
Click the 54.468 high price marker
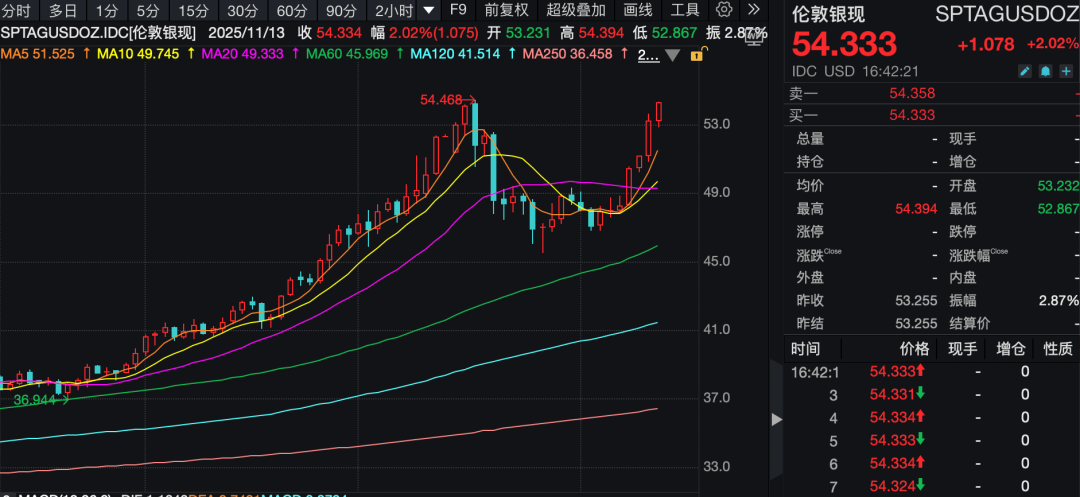[x=445, y=99]
